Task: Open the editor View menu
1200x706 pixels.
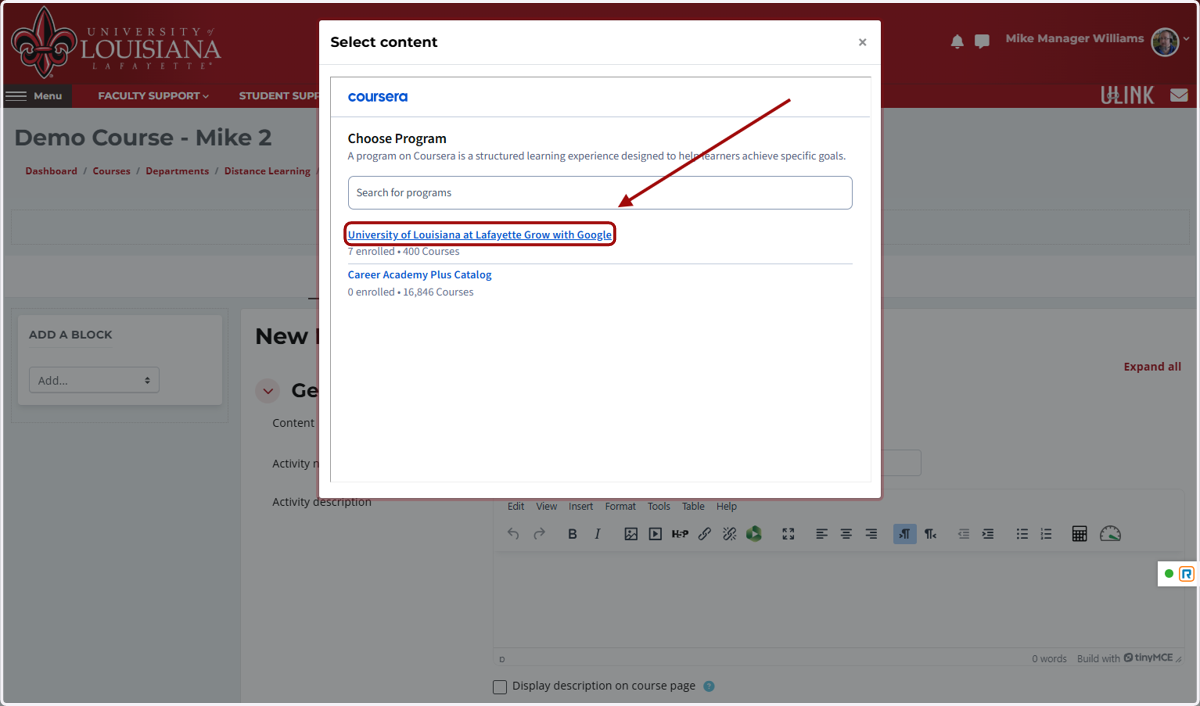Action: (x=547, y=506)
